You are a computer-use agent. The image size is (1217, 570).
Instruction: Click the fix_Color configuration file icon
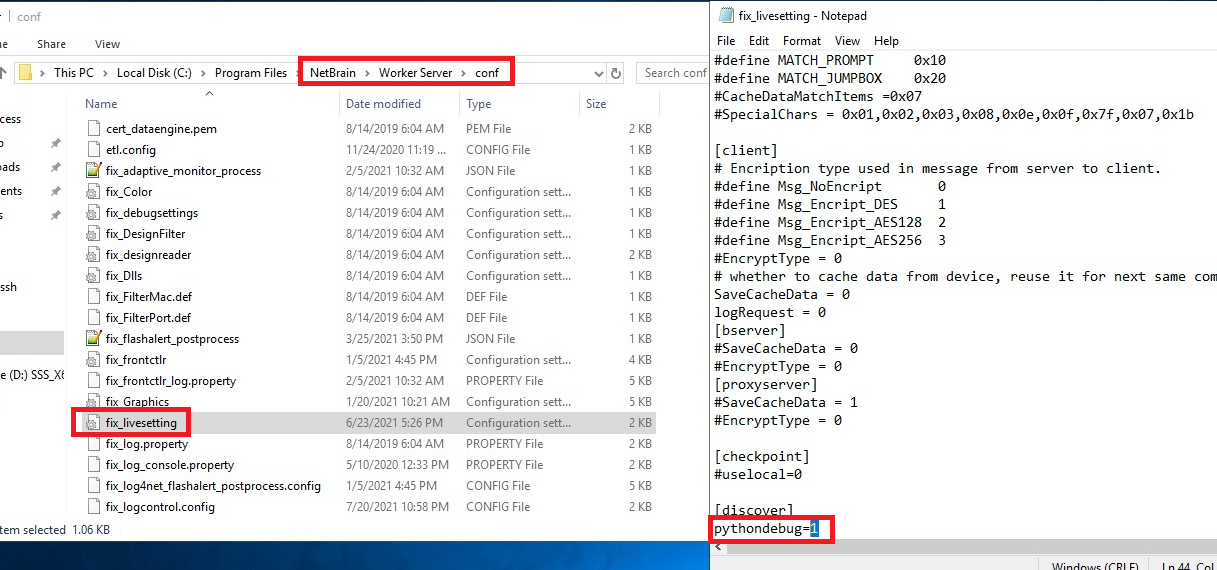(x=93, y=192)
